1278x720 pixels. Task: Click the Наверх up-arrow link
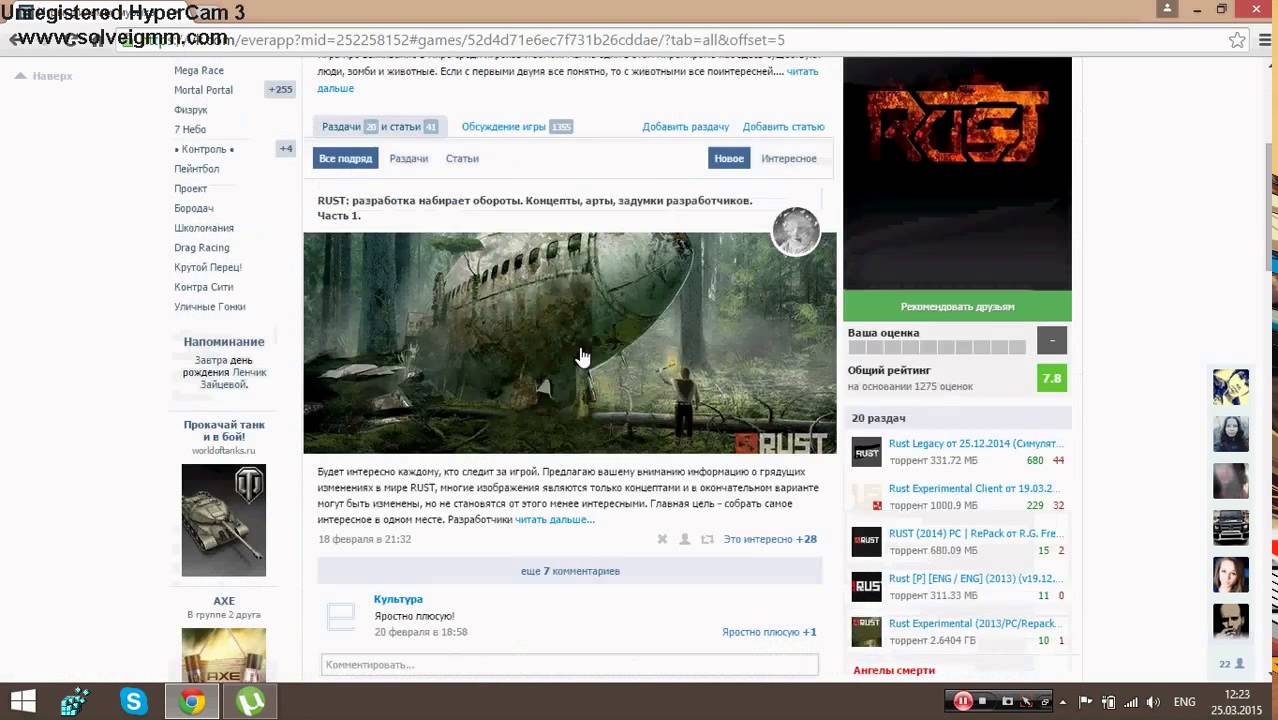coord(44,76)
